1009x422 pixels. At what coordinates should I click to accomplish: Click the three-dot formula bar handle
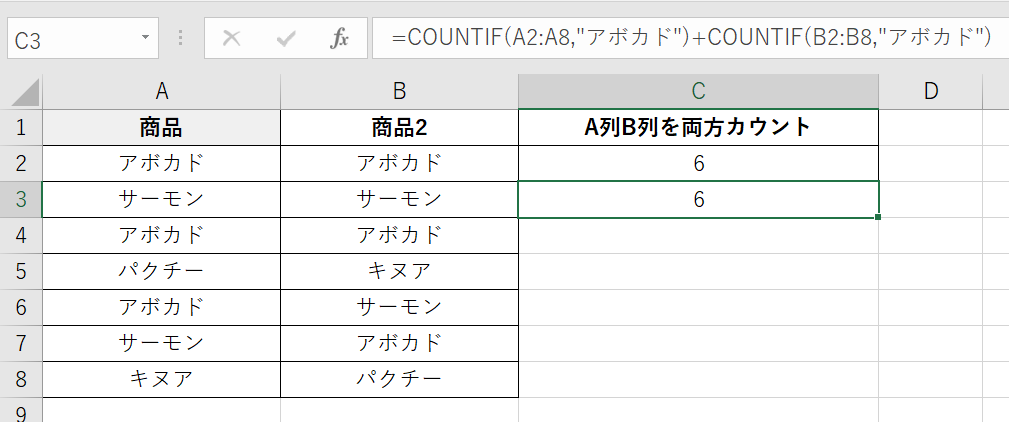tap(181, 39)
